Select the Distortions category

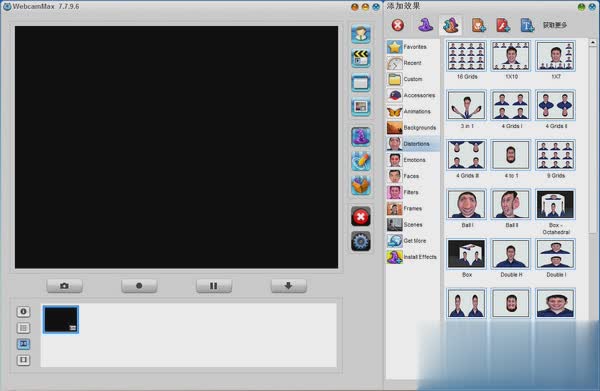point(413,144)
